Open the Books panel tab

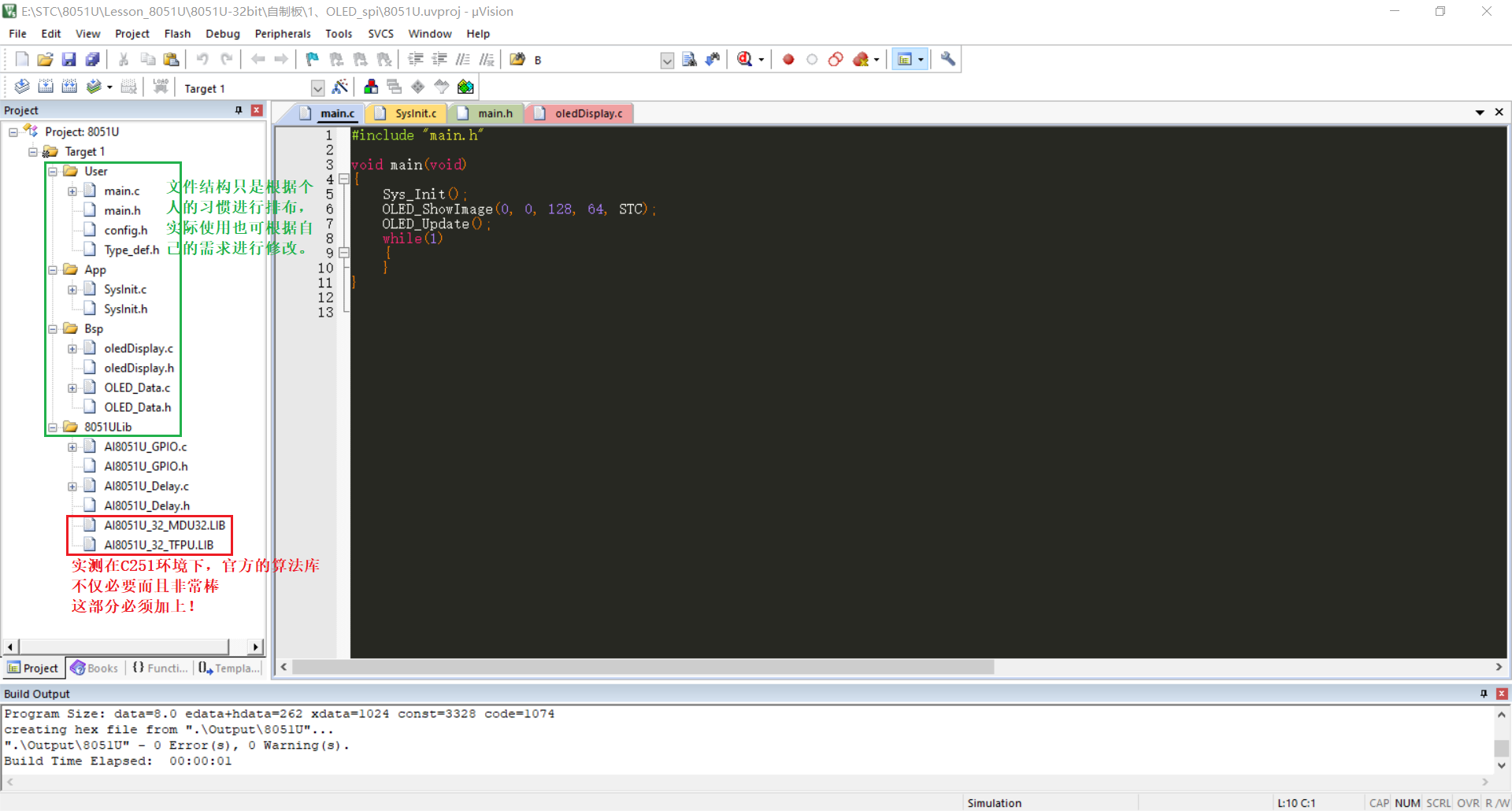(x=94, y=668)
